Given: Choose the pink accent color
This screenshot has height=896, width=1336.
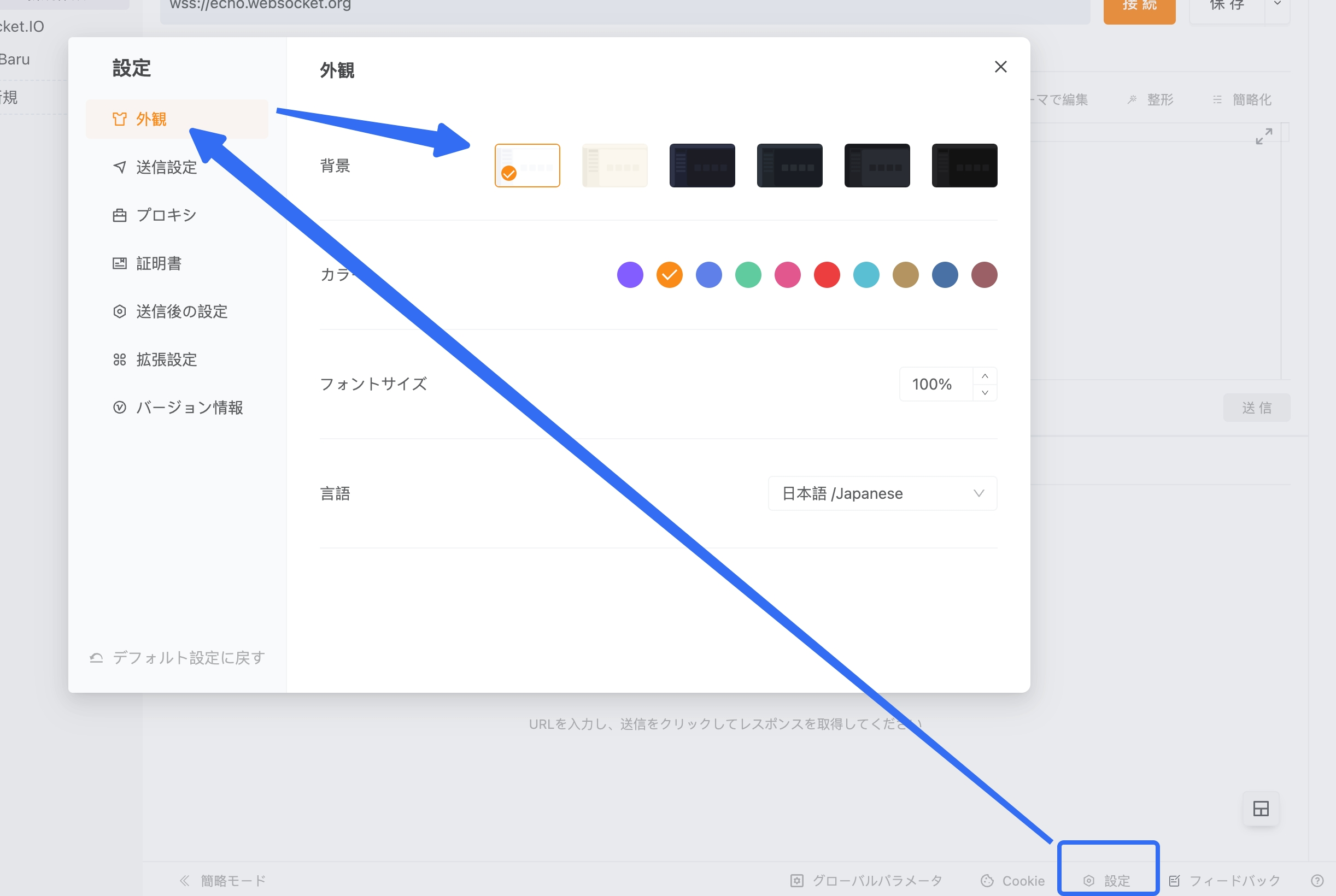Looking at the screenshot, I should pos(788,275).
